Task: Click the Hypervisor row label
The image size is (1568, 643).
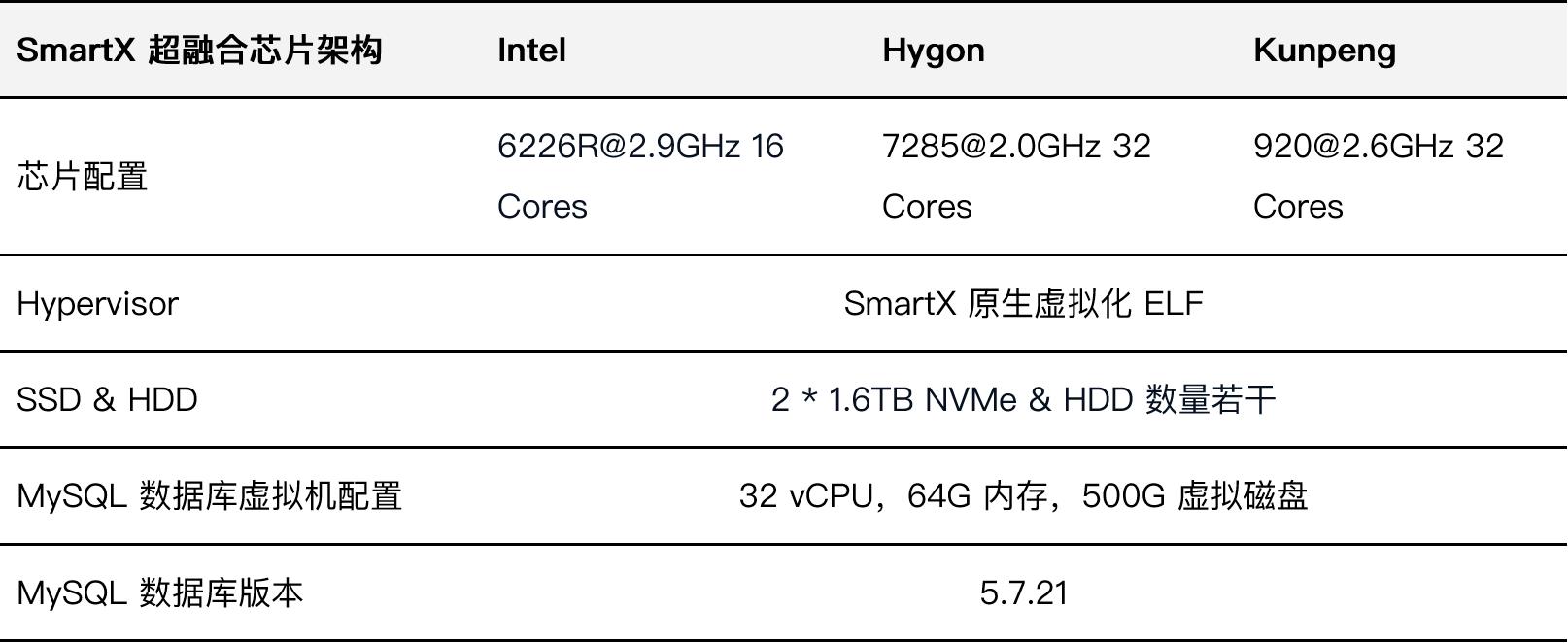Action: [98, 304]
